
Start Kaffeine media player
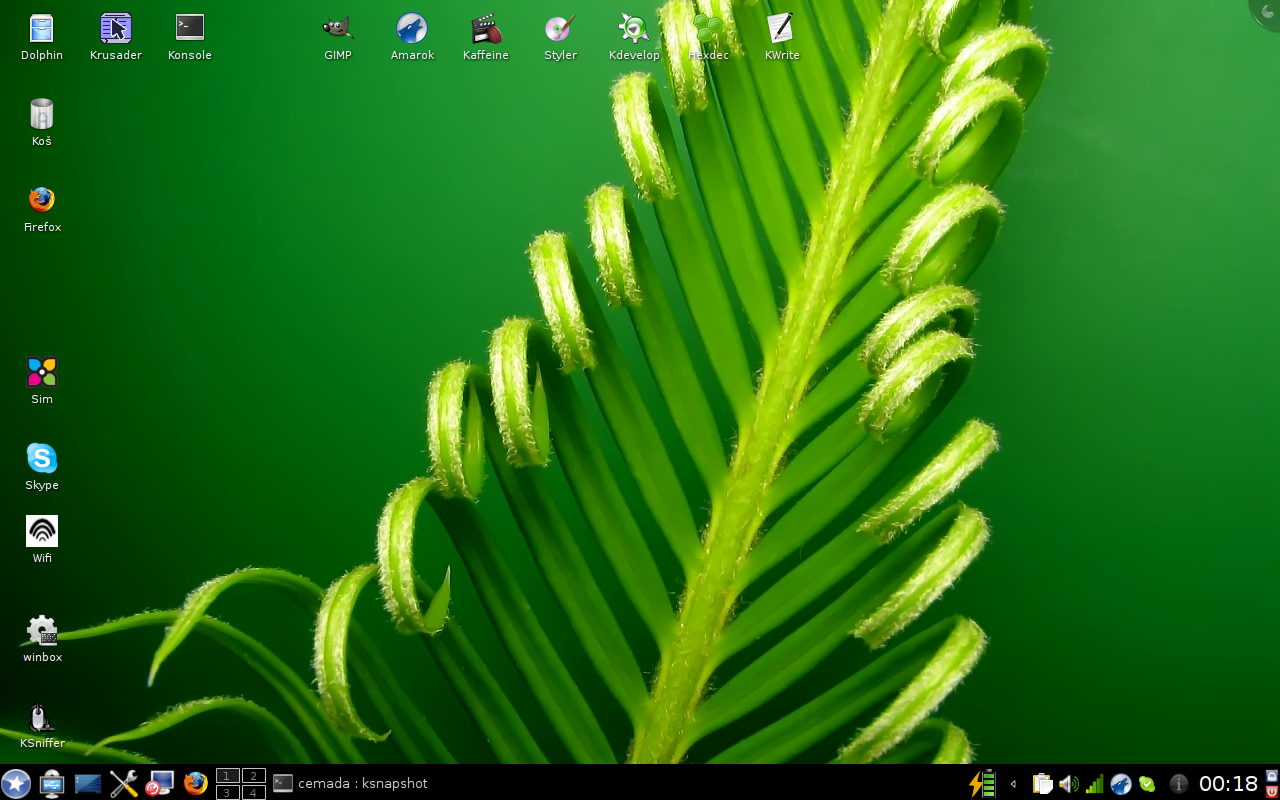(486, 29)
